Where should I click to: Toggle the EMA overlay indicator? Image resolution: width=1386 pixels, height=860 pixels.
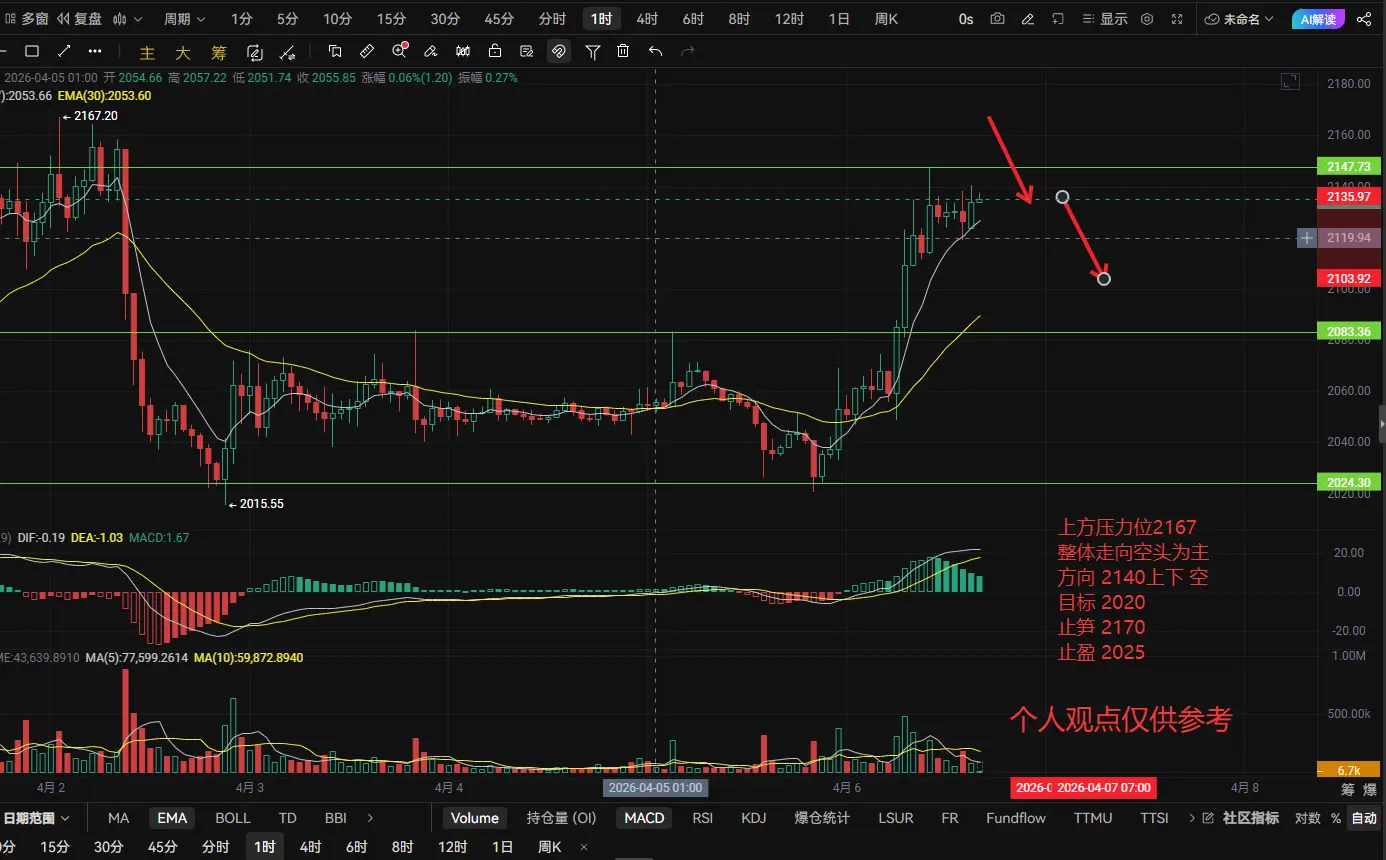pos(172,818)
